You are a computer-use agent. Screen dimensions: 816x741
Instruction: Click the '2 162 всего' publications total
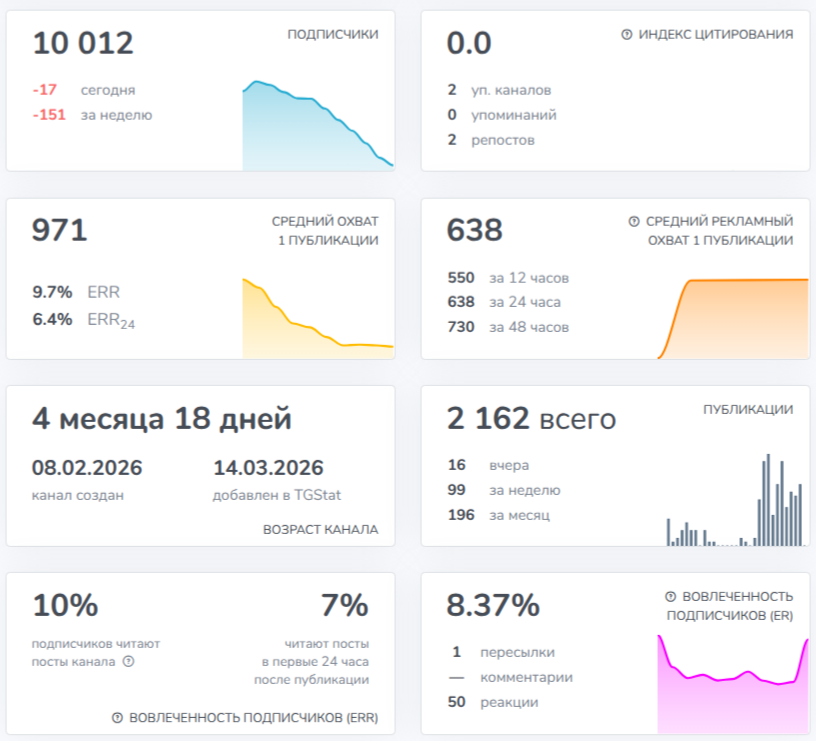coord(531,418)
